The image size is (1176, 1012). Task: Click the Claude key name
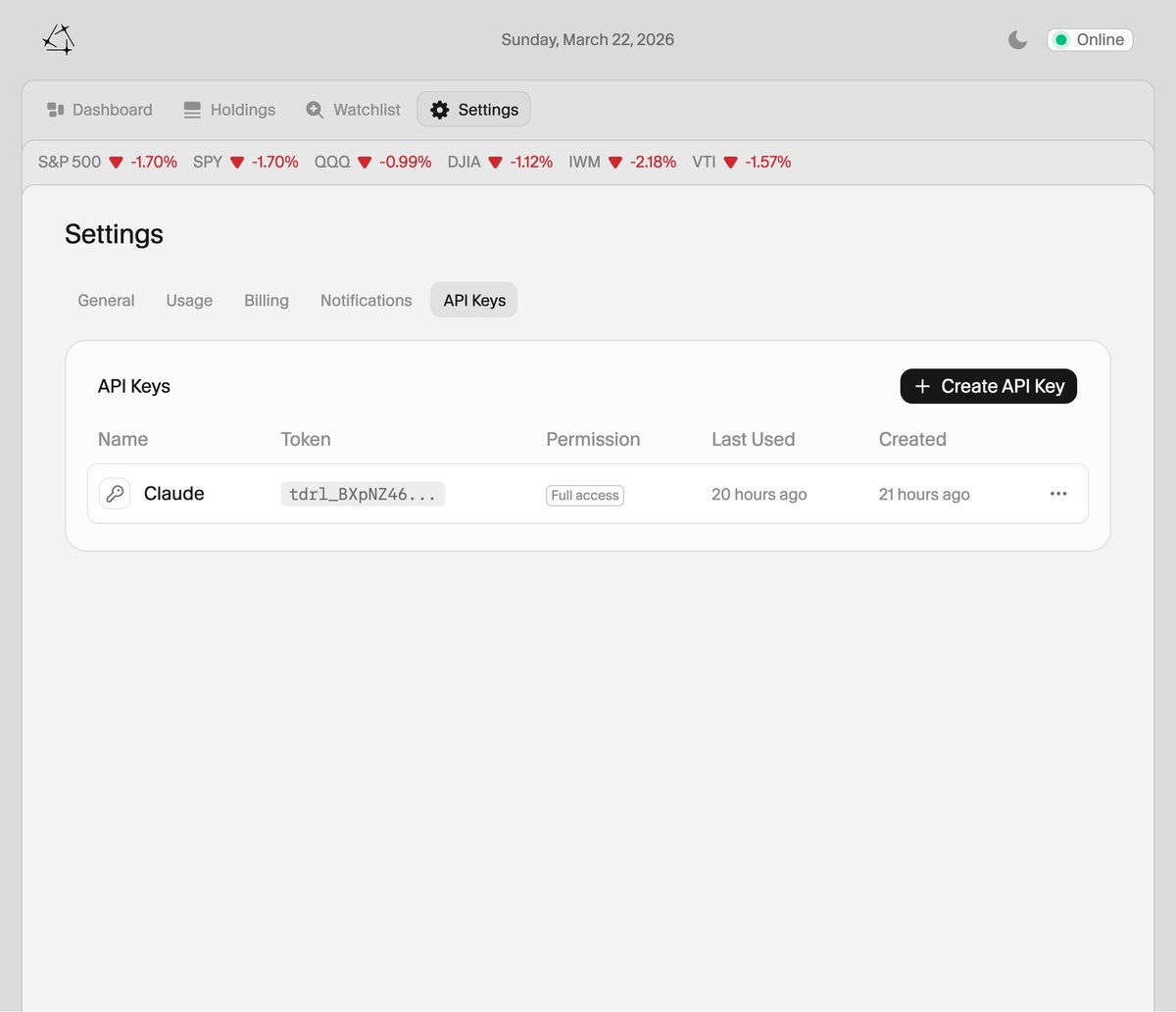click(174, 494)
